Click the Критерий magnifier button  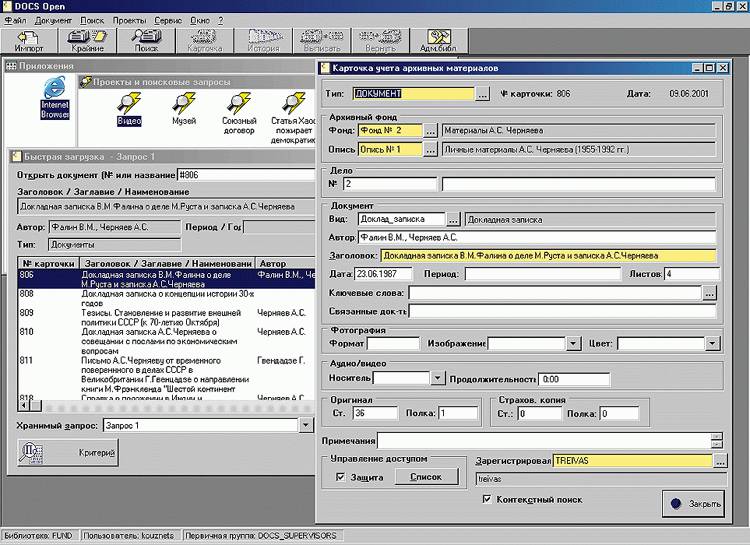point(68,453)
